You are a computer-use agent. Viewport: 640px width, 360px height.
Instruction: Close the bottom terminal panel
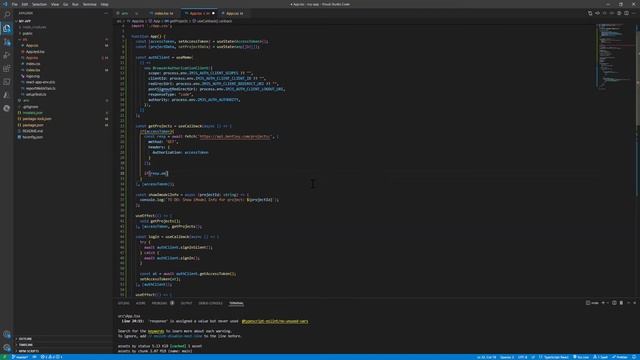click(x=635, y=303)
